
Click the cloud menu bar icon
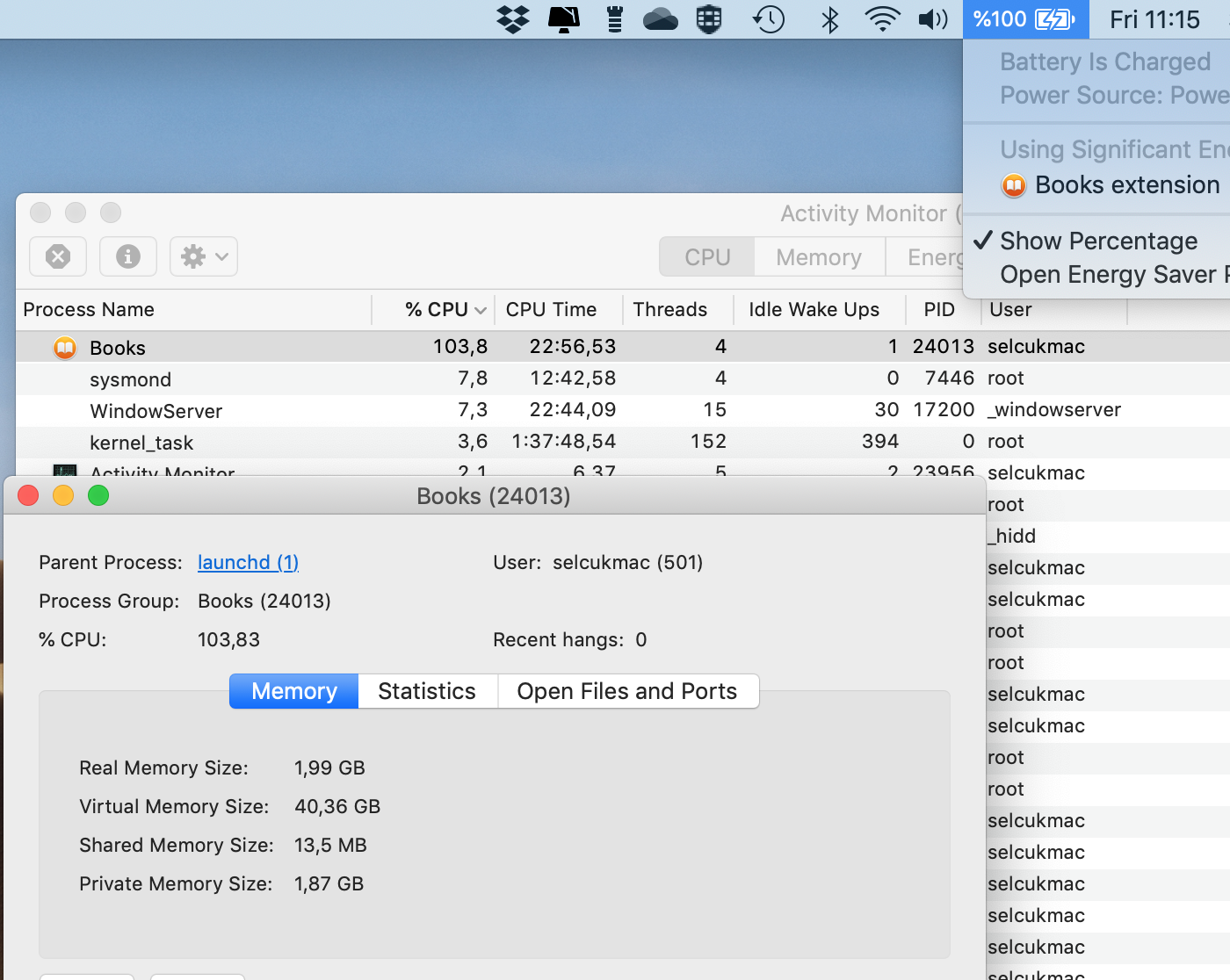tap(661, 18)
